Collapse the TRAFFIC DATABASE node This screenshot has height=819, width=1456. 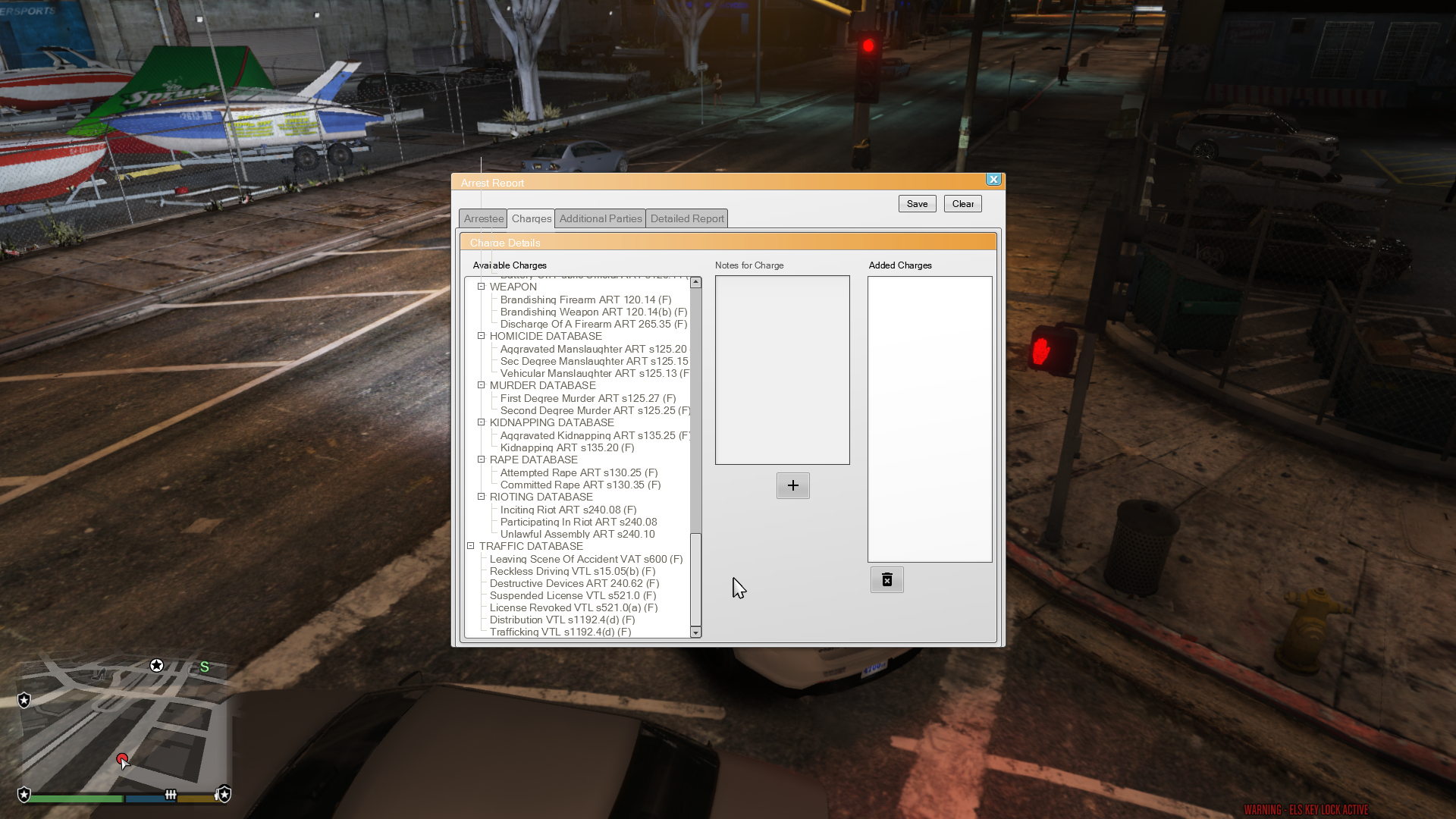pyautogui.click(x=470, y=546)
